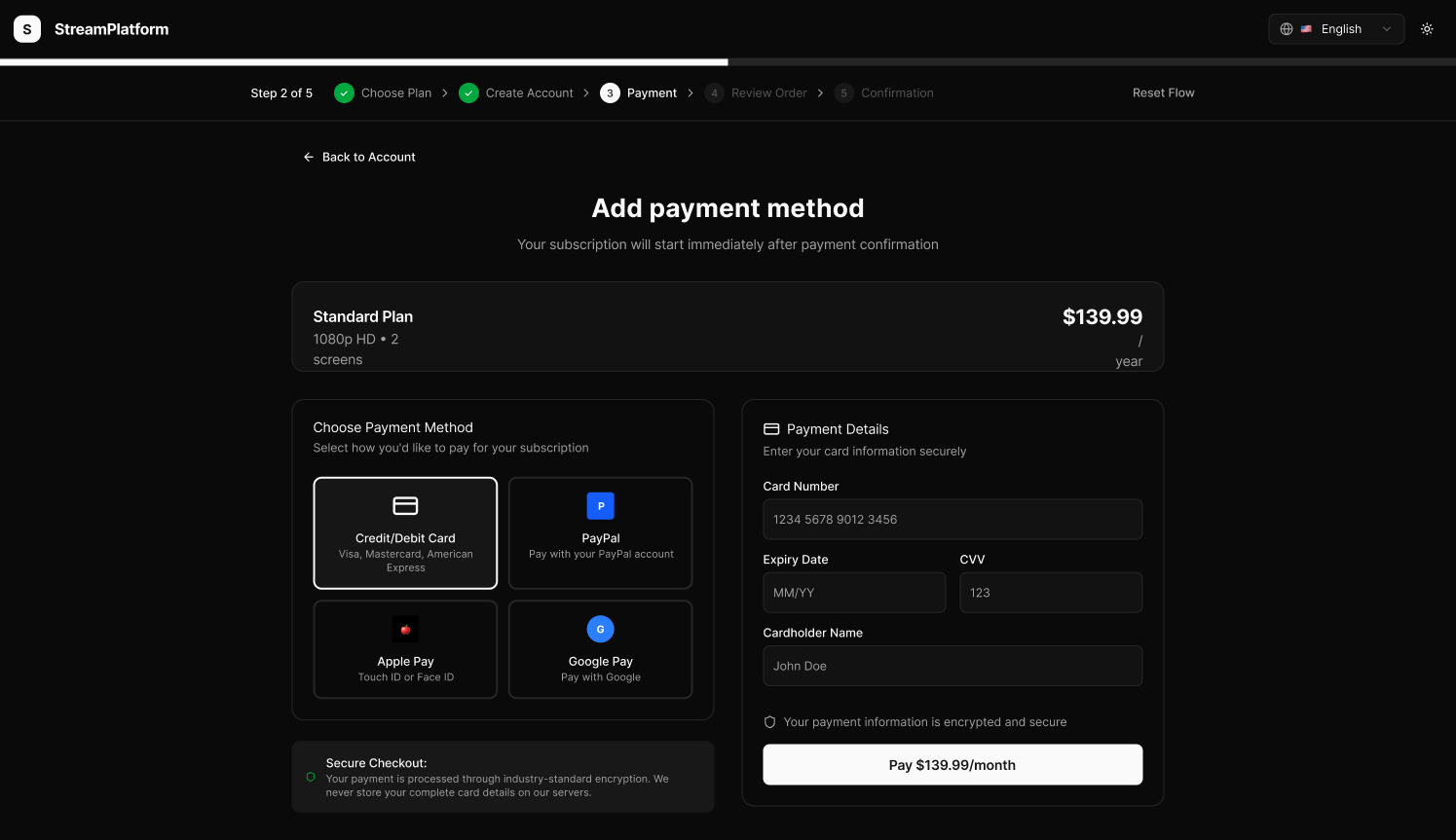Toggle light mode with the sun icon
1456x840 pixels.
tap(1427, 28)
